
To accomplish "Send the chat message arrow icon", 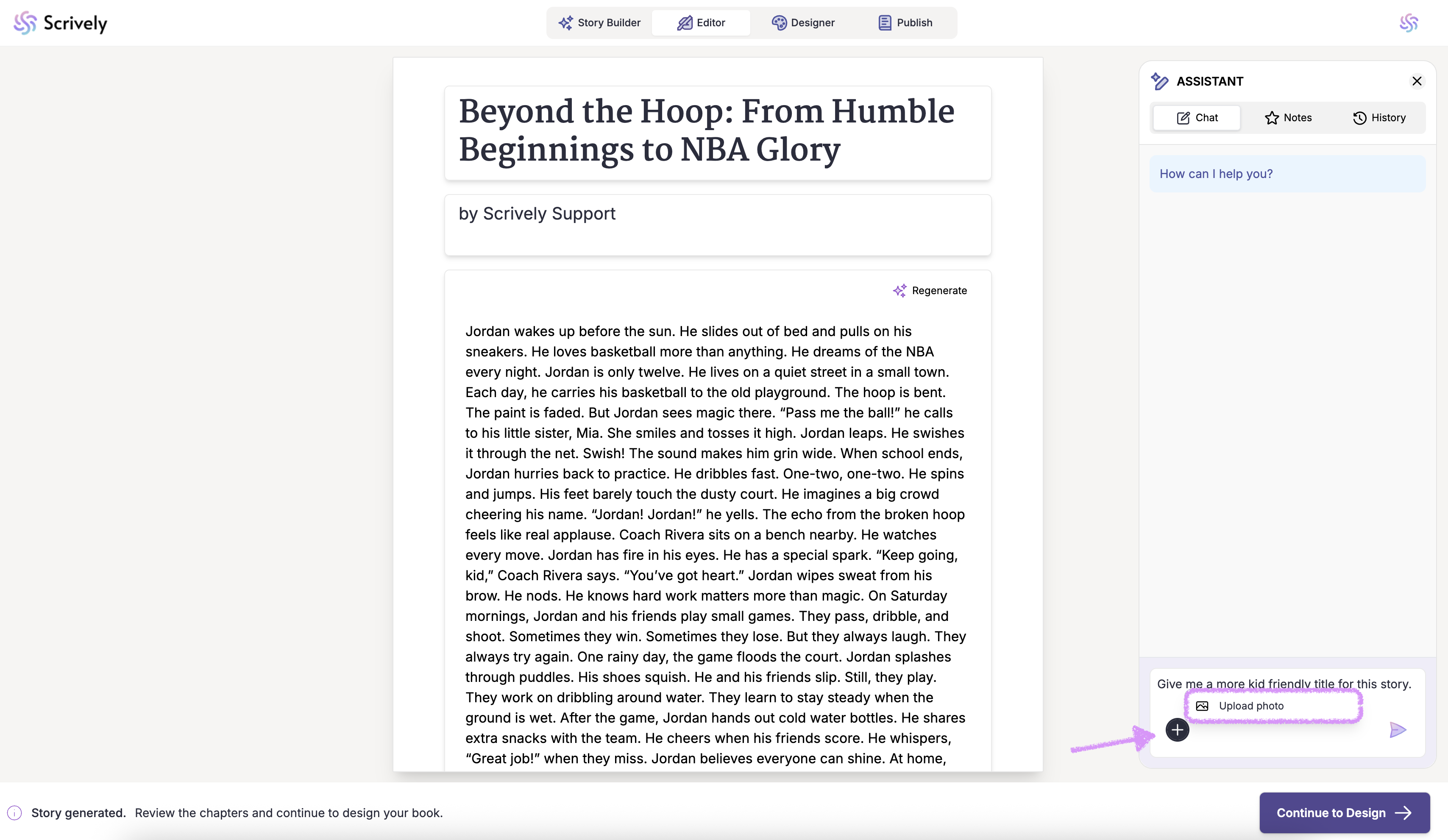I will (x=1397, y=730).
